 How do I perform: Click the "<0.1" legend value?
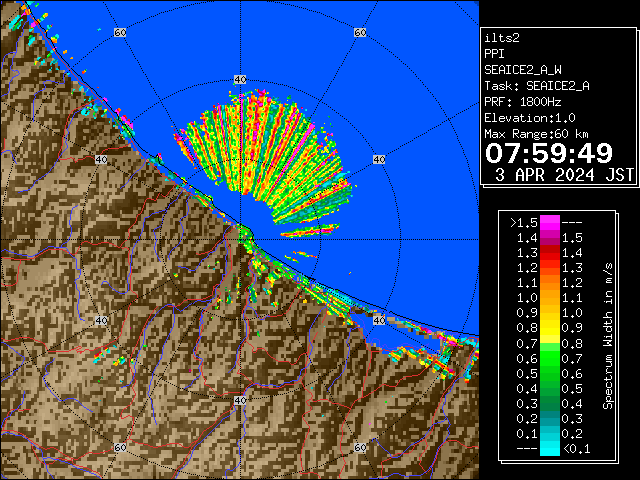[576, 449]
